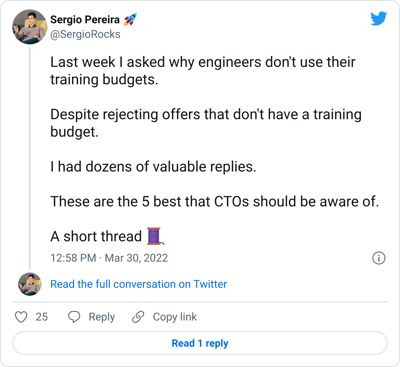Click the 25 likes count
400x367 pixels.
click(x=42, y=317)
